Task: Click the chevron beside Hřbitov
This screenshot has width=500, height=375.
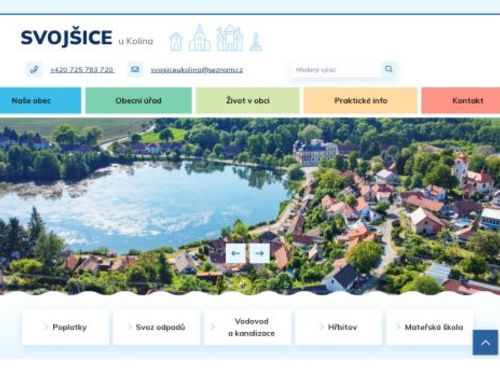Action: [321, 327]
